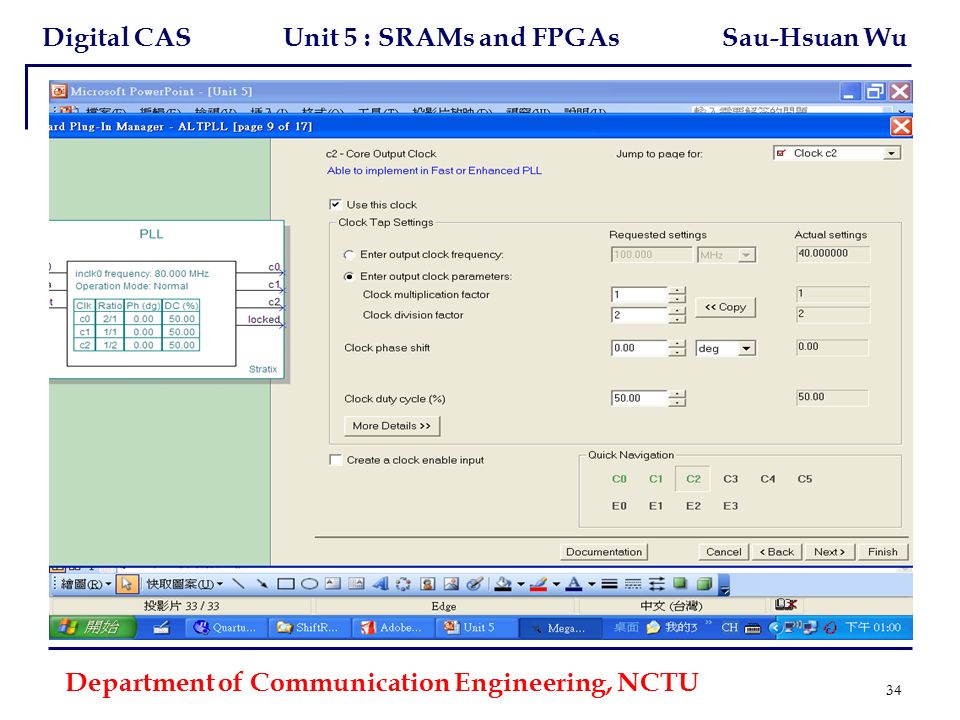The height and width of the screenshot is (720, 960).
Task: Pick the Line drawing tool
Action: pos(239,583)
